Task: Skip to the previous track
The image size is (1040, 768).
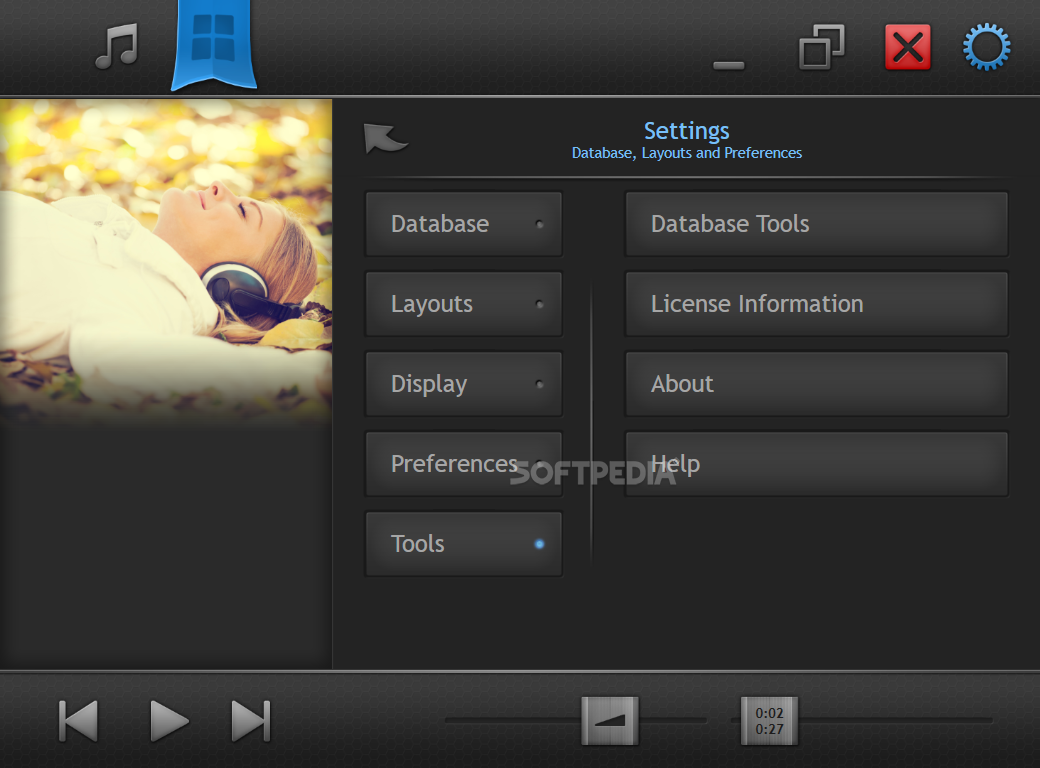Action: pyautogui.click(x=78, y=721)
